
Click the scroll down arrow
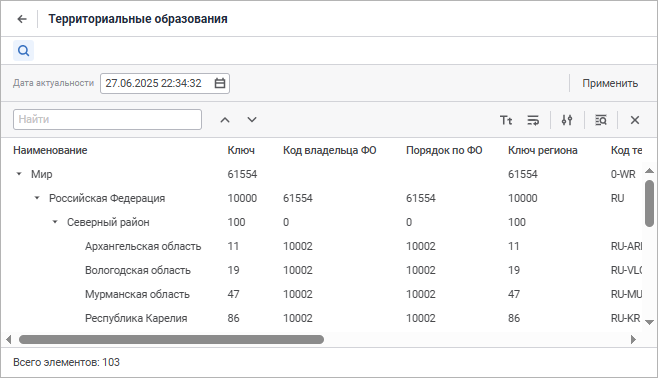point(649,322)
